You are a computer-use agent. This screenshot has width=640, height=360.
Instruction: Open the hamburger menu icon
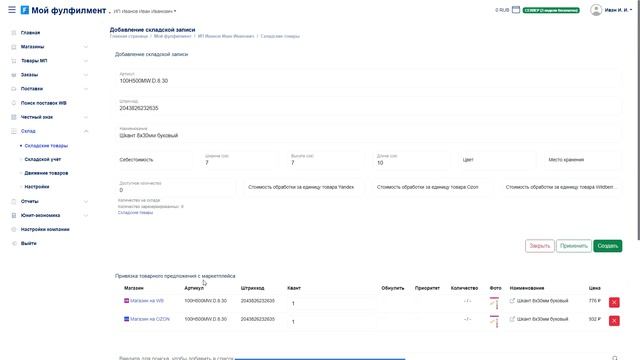12,10
